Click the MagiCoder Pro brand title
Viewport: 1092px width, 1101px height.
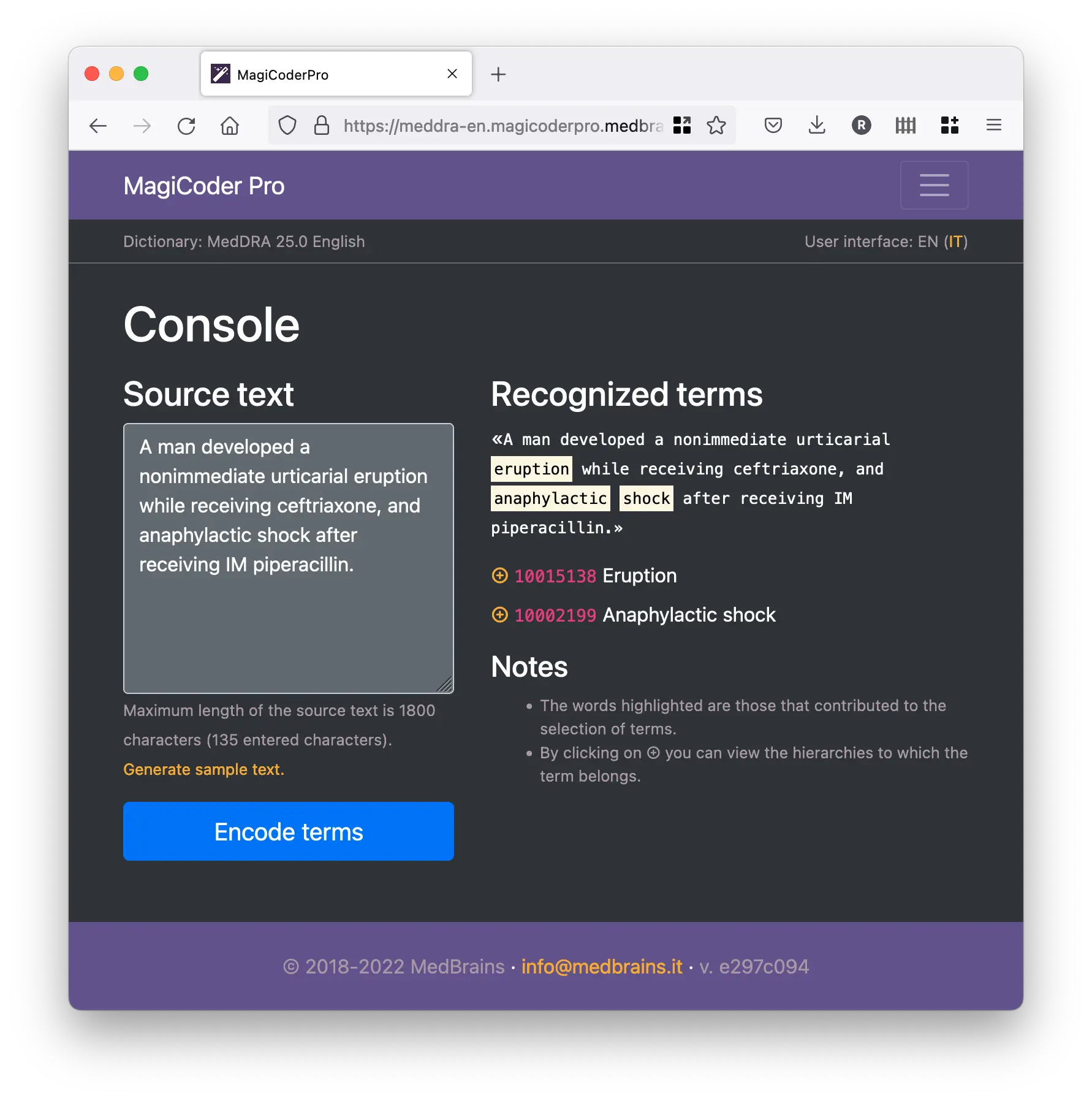click(x=203, y=186)
